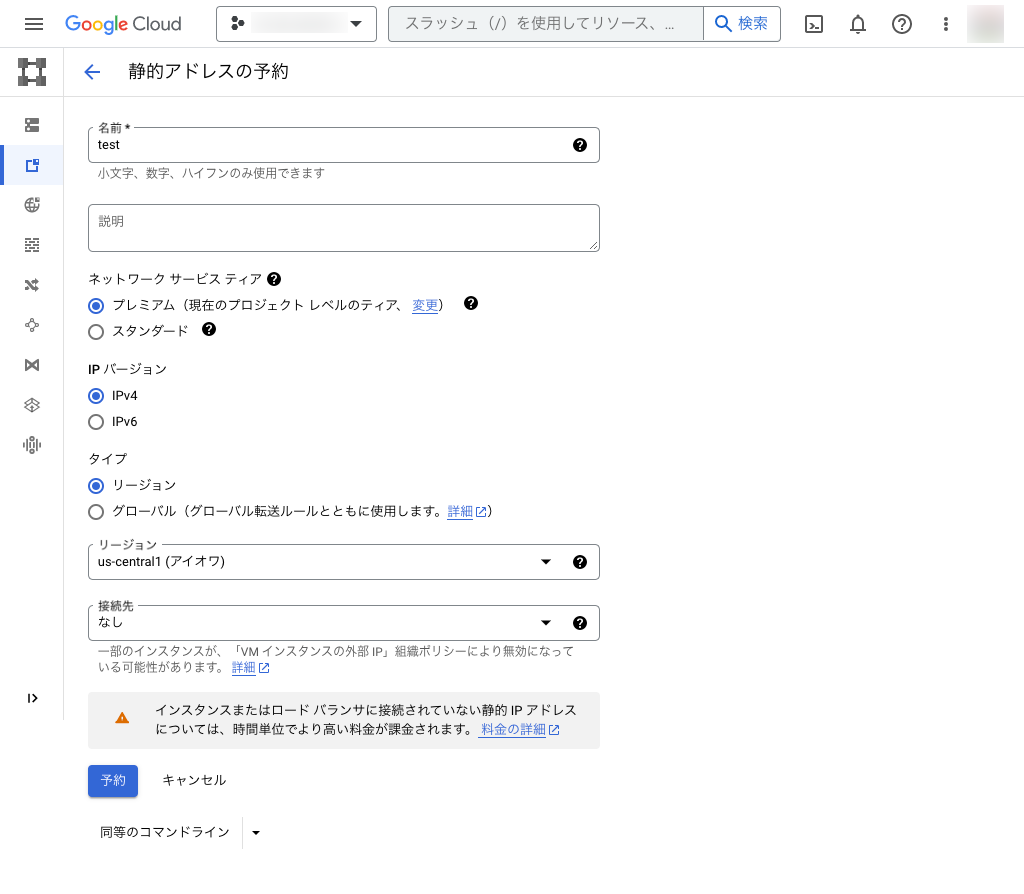Select the VPC network peering icon

click(31, 325)
